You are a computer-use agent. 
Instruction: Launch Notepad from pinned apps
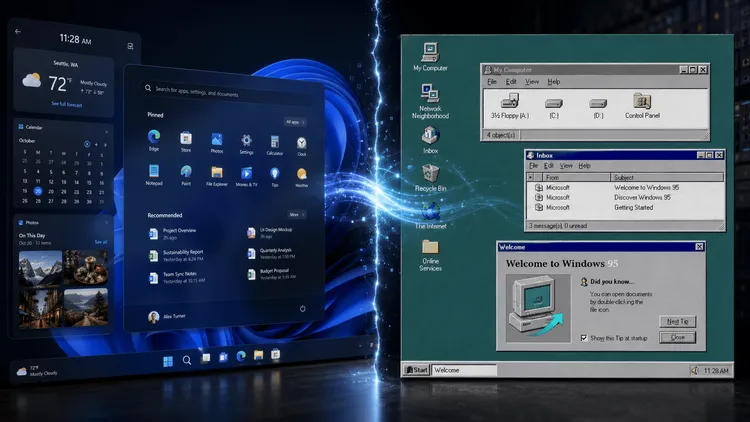coord(154,174)
